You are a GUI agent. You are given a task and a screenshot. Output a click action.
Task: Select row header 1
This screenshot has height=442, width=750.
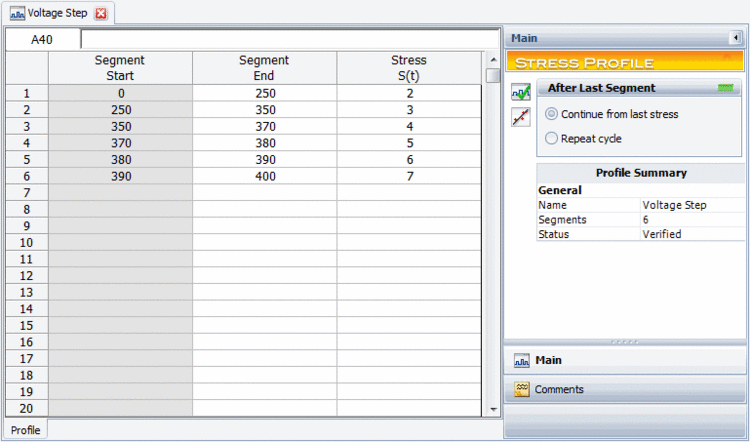[27, 93]
